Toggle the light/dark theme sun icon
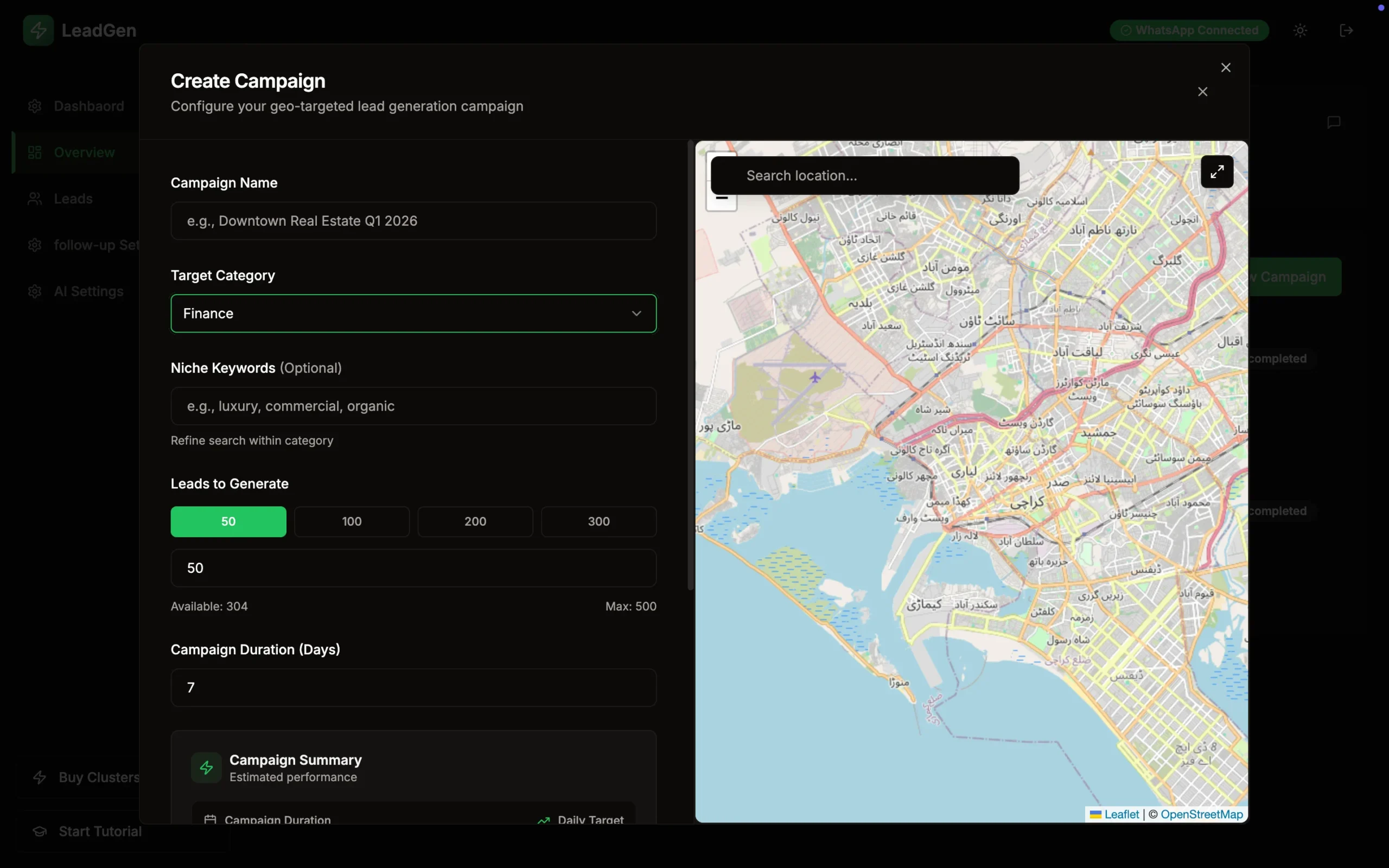 1300,30
